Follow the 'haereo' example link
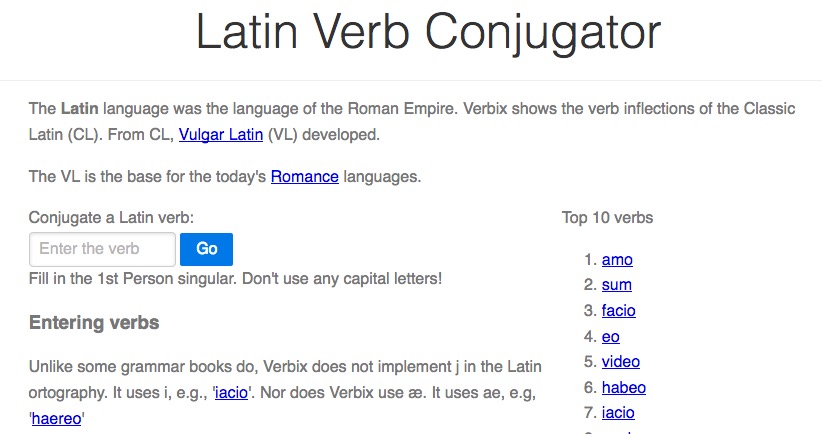 (57, 419)
